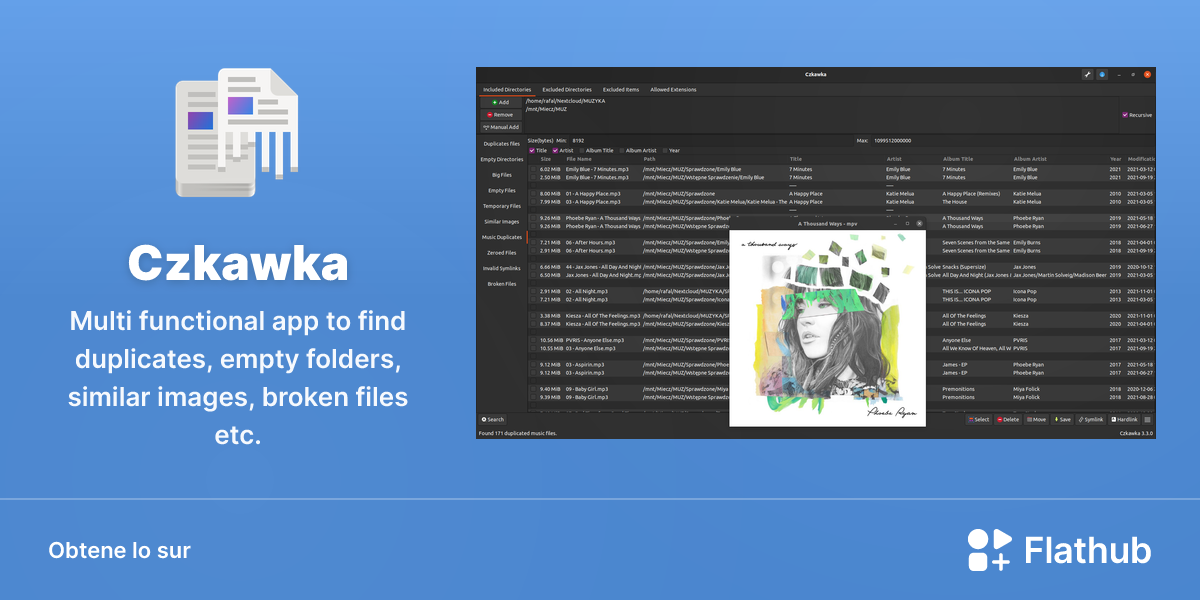Select Invalid Symlinks in sidebar
The height and width of the screenshot is (600, 1200).
[501, 268]
